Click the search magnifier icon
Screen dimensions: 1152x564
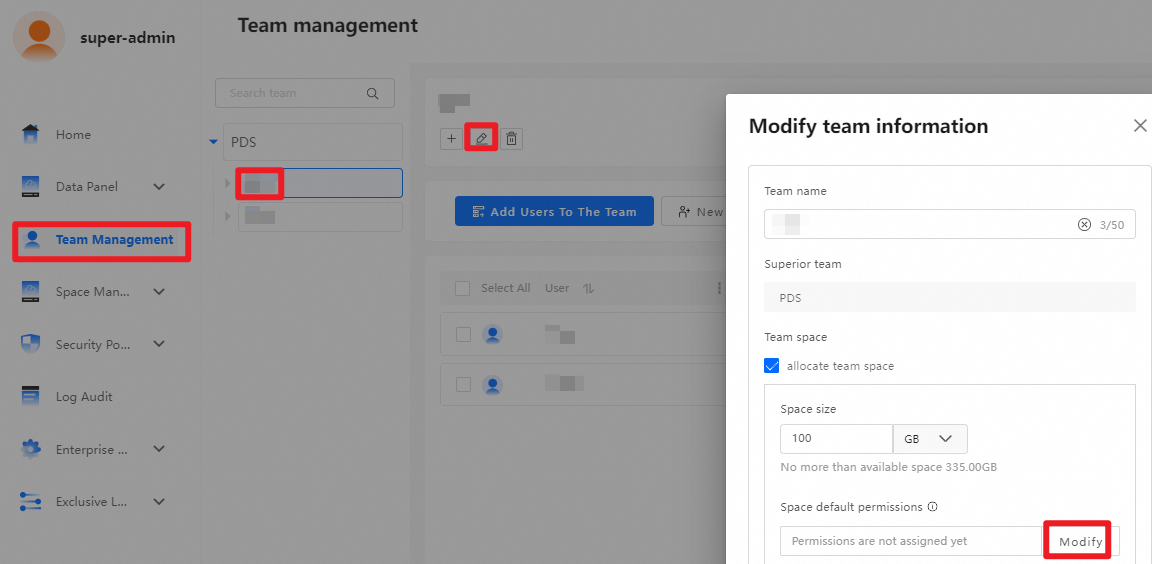tap(372, 93)
